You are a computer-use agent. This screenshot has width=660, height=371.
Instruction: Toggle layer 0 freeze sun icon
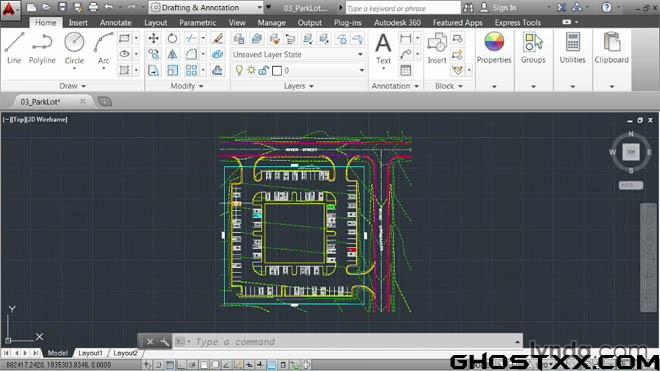click(x=251, y=70)
